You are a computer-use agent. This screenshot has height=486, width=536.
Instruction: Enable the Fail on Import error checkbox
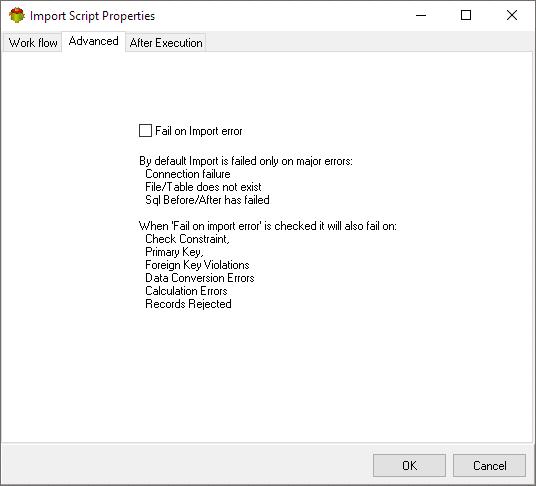click(145, 131)
